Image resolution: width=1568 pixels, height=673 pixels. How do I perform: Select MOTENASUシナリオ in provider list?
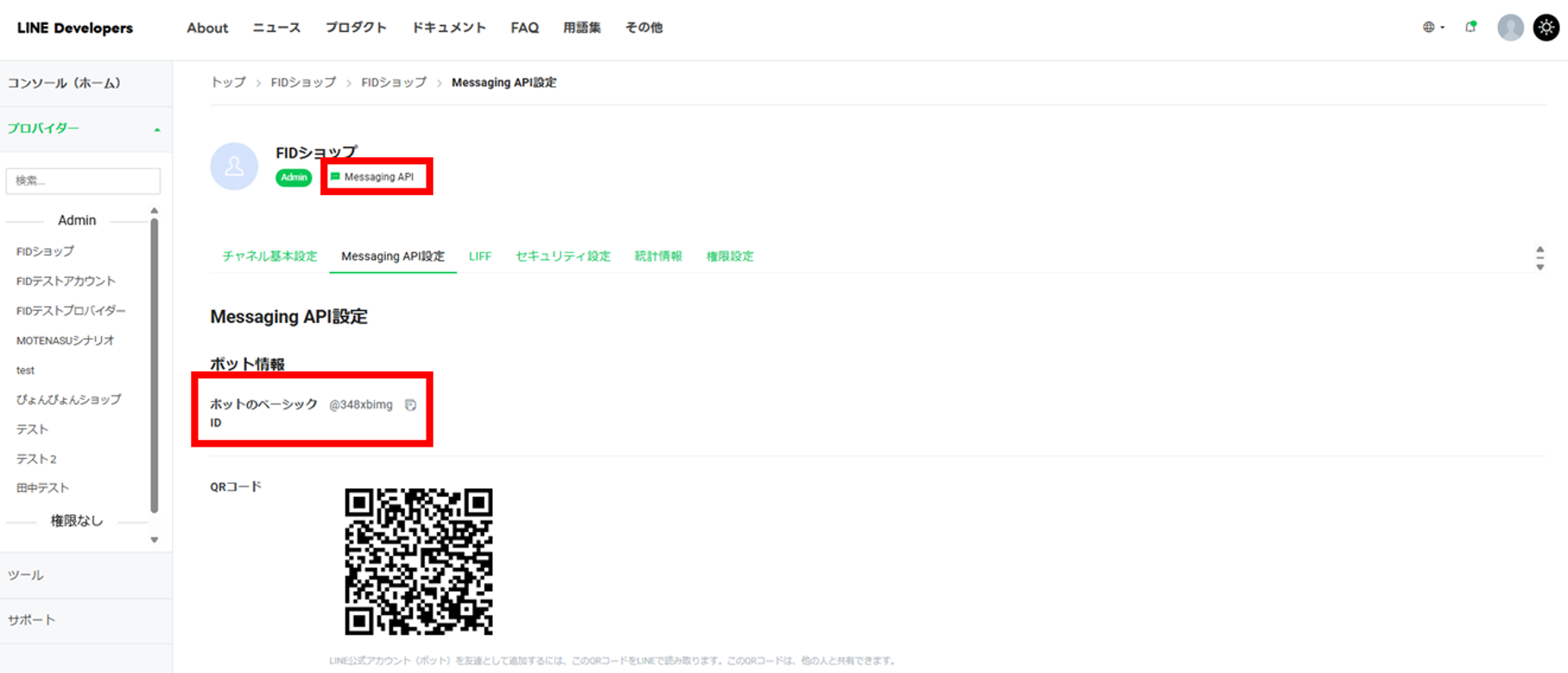coord(66,340)
